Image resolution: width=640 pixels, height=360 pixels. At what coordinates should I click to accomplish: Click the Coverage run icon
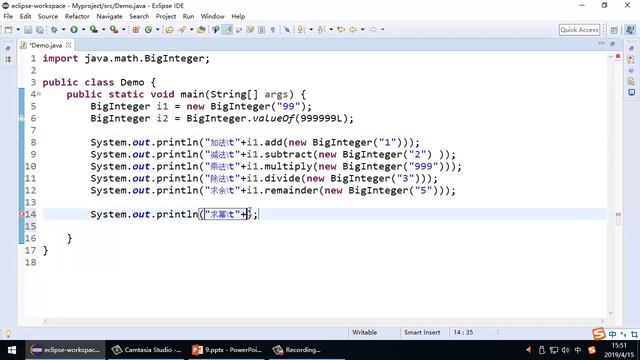click(x=94, y=29)
